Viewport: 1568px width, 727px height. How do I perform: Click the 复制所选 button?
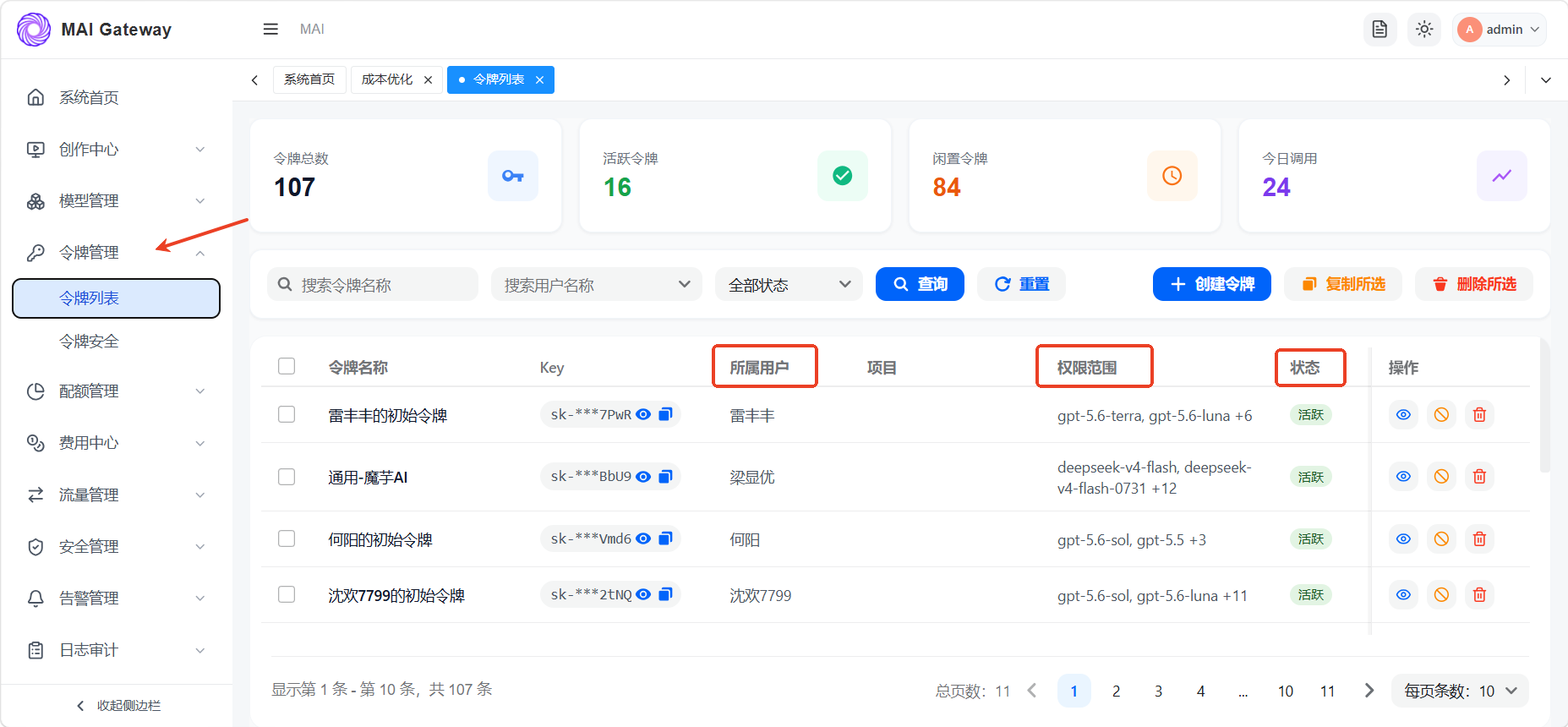click(1343, 284)
